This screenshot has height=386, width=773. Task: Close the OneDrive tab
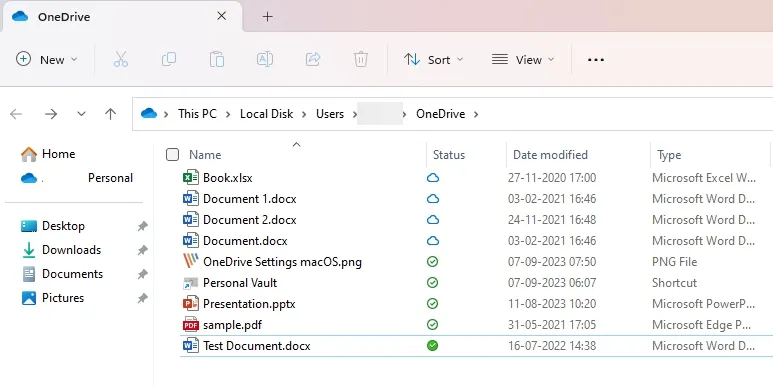(222, 16)
